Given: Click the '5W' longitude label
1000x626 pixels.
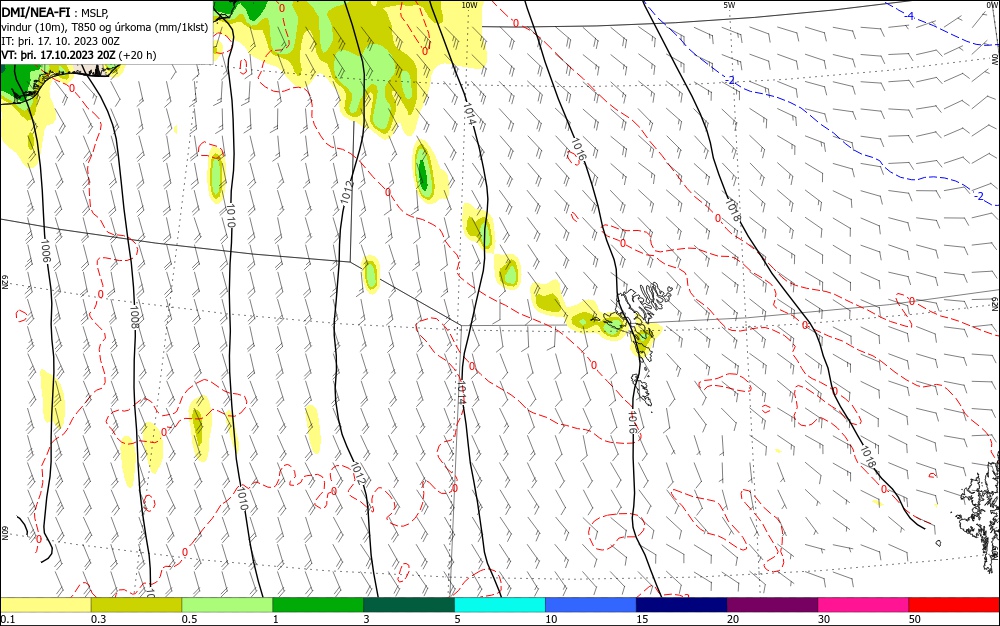Looking at the screenshot, I should click(729, 5).
